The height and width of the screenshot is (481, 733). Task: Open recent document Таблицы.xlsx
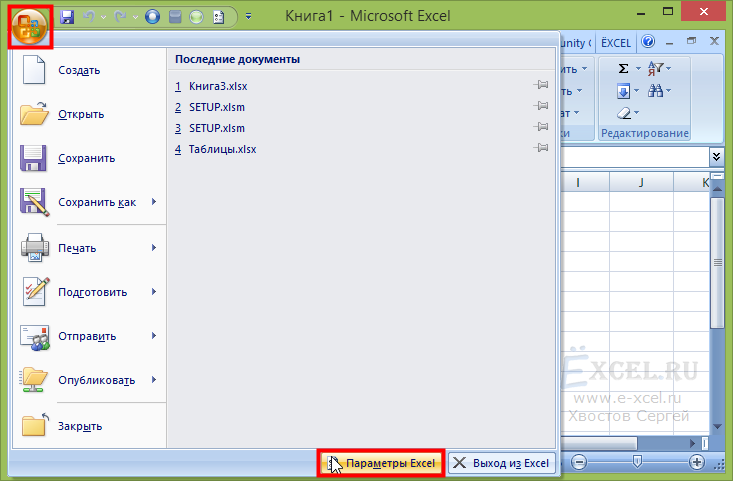tap(223, 149)
